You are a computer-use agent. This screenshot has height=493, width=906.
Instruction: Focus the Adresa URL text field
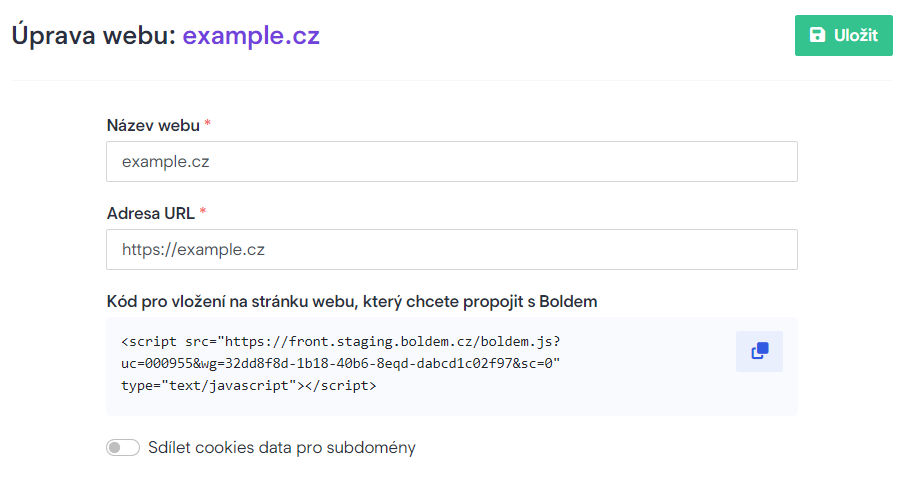pos(452,249)
